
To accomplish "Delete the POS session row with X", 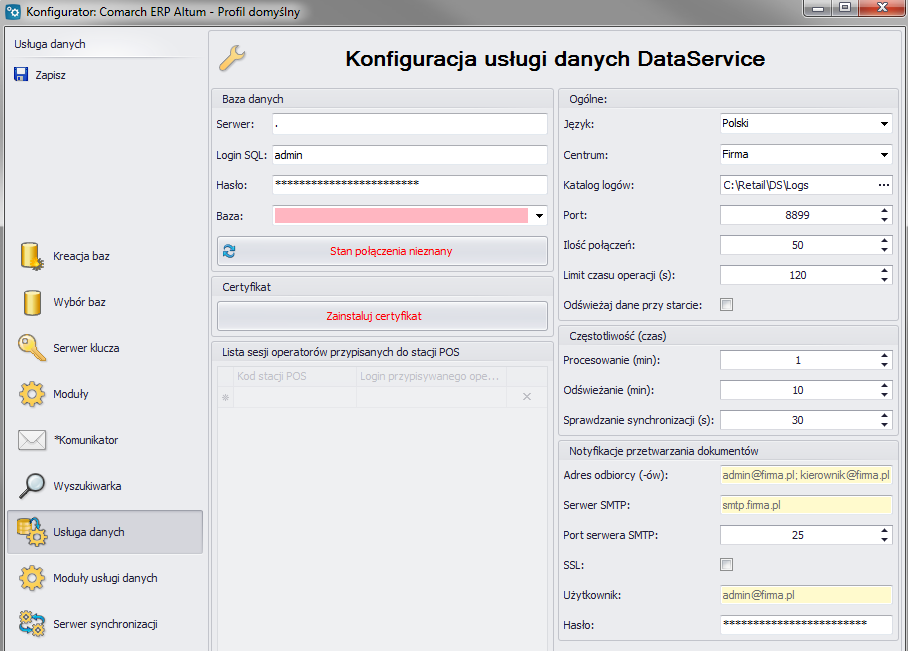I will [527, 397].
